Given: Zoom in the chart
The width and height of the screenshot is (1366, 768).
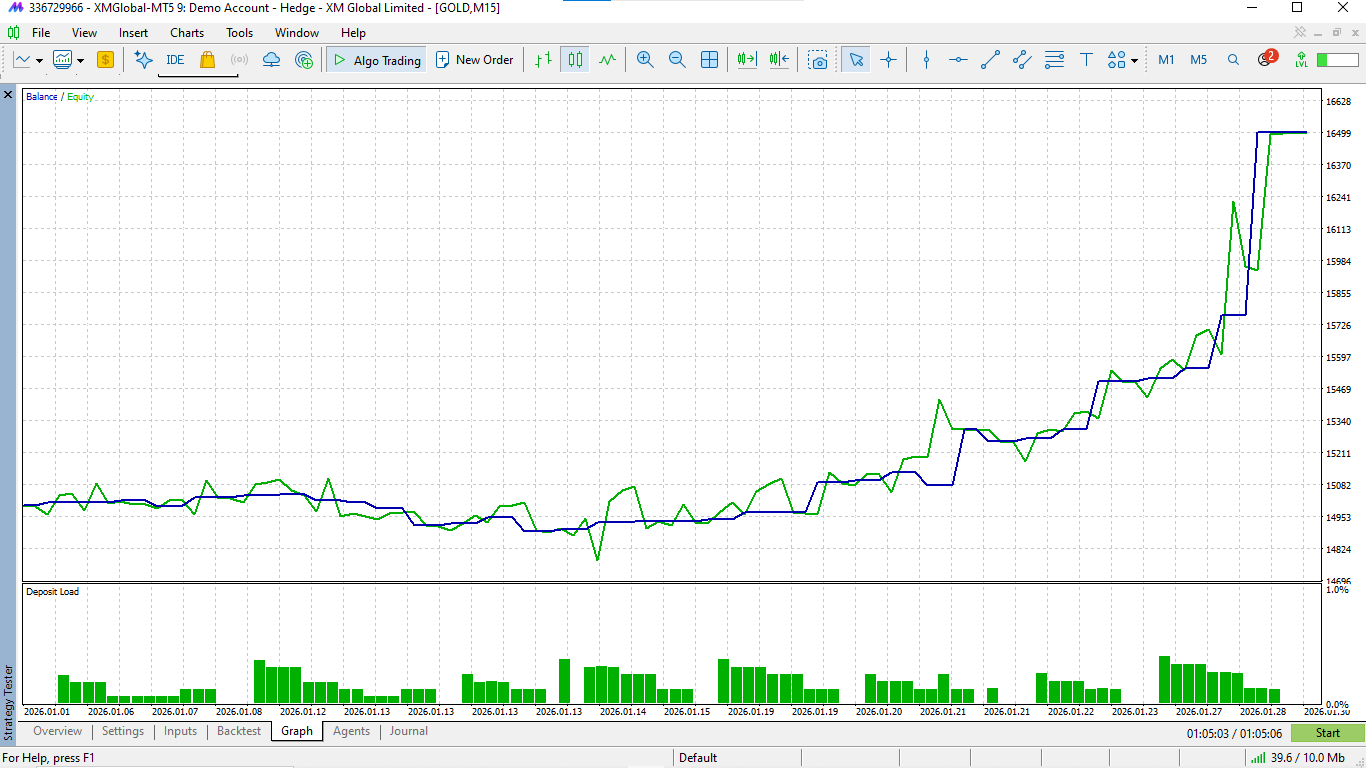Looking at the screenshot, I should point(645,60).
